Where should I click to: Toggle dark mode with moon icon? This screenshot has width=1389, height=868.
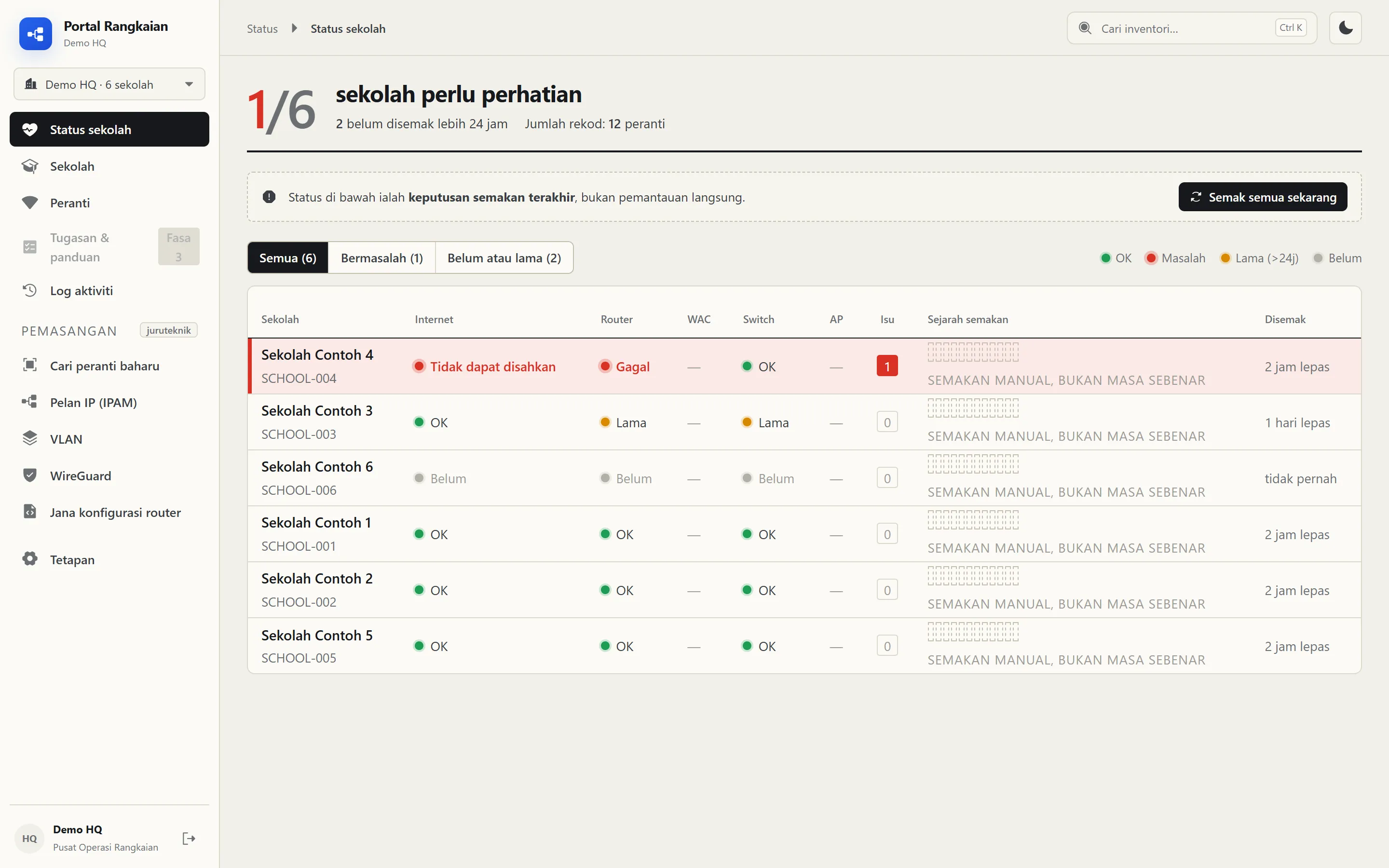[1346, 28]
